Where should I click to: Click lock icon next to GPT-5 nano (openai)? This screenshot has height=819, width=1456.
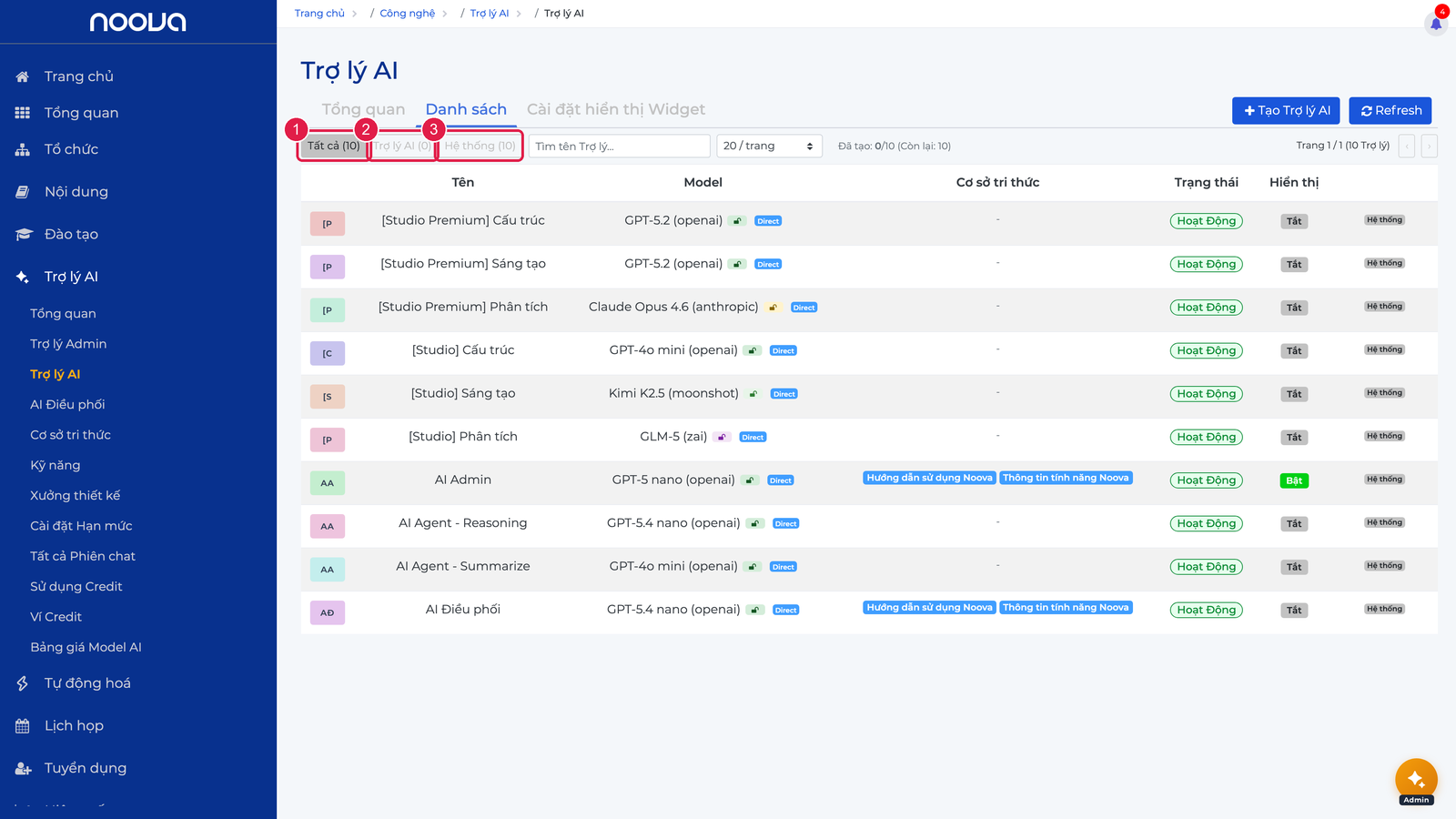coord(750,480)
